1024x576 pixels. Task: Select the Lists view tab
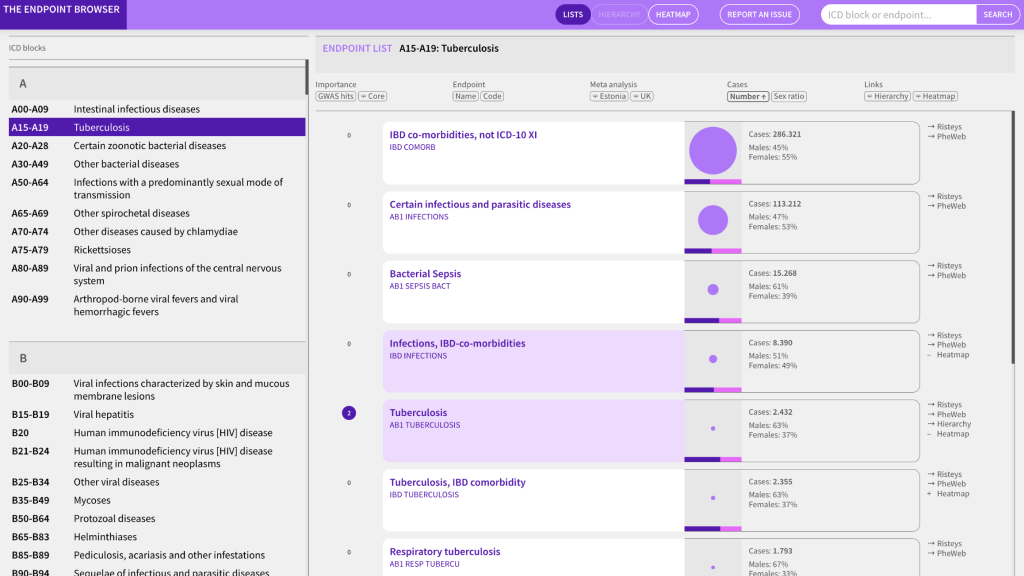pos(573,15)
